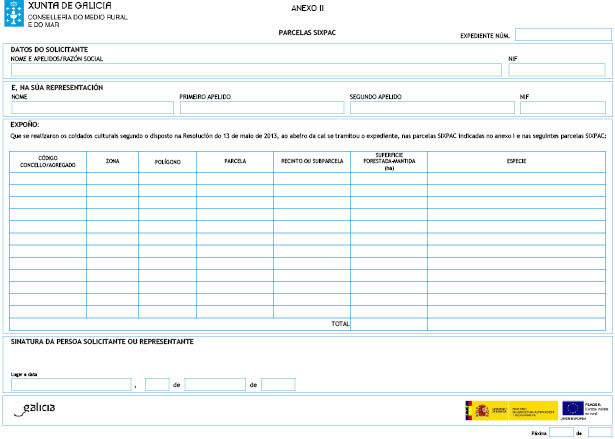Click the TOTAL superficie cell
This screenshot has height=439, width=615.
[388, 324]
